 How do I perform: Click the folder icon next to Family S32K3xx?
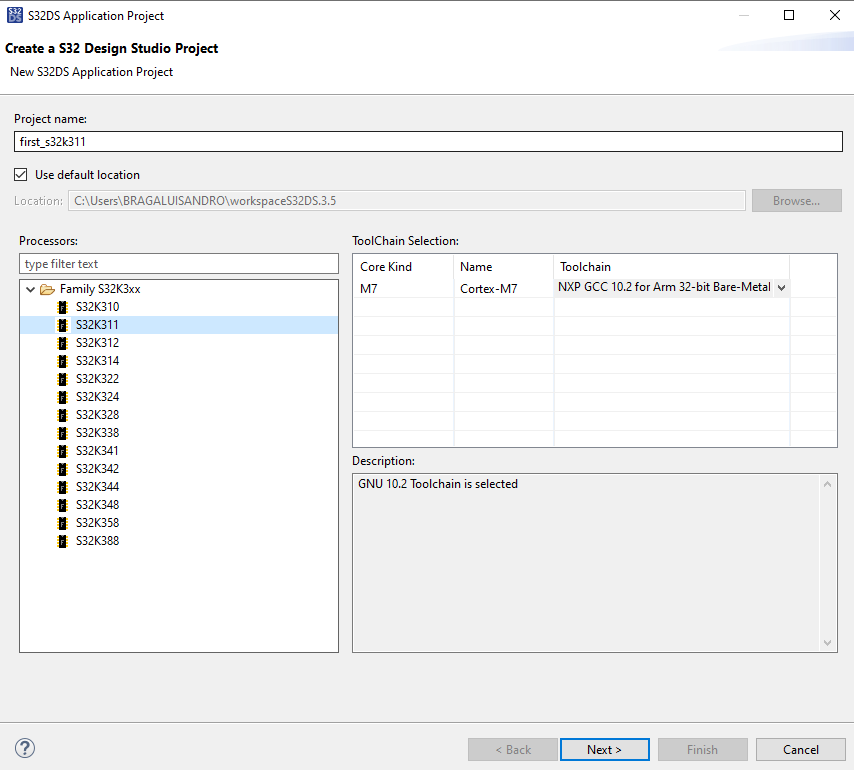coord(46,288)
